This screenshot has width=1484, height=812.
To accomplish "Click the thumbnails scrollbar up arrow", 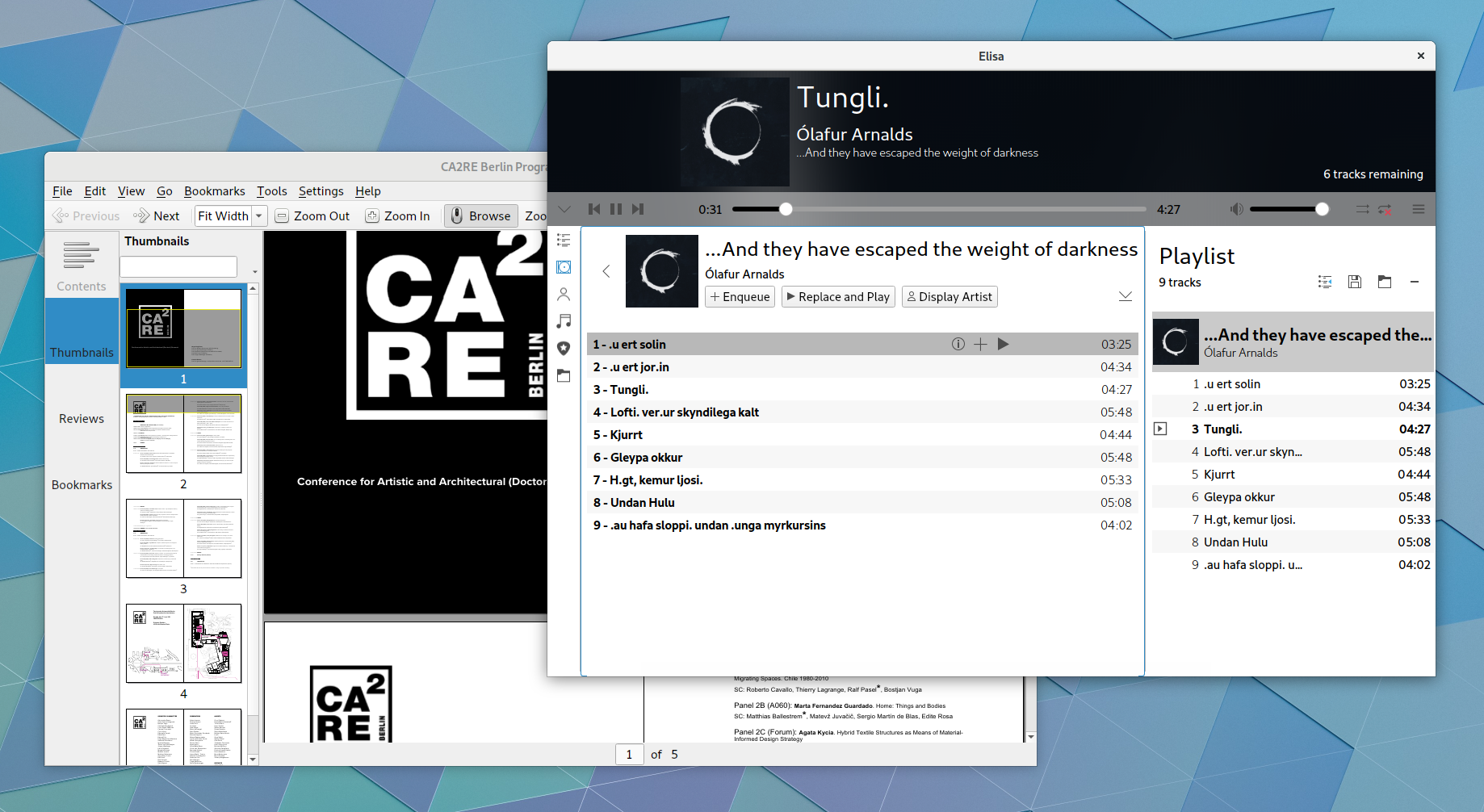I will (253, 288).
